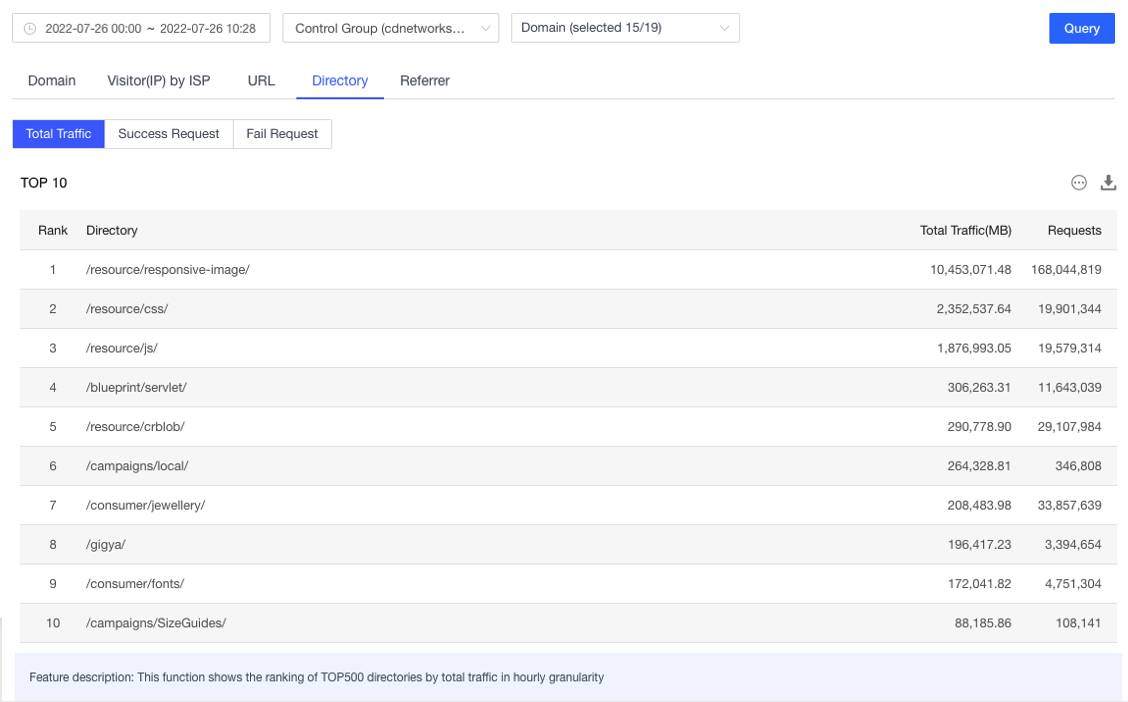Click the Requests column header

[x=1074, y=230]
